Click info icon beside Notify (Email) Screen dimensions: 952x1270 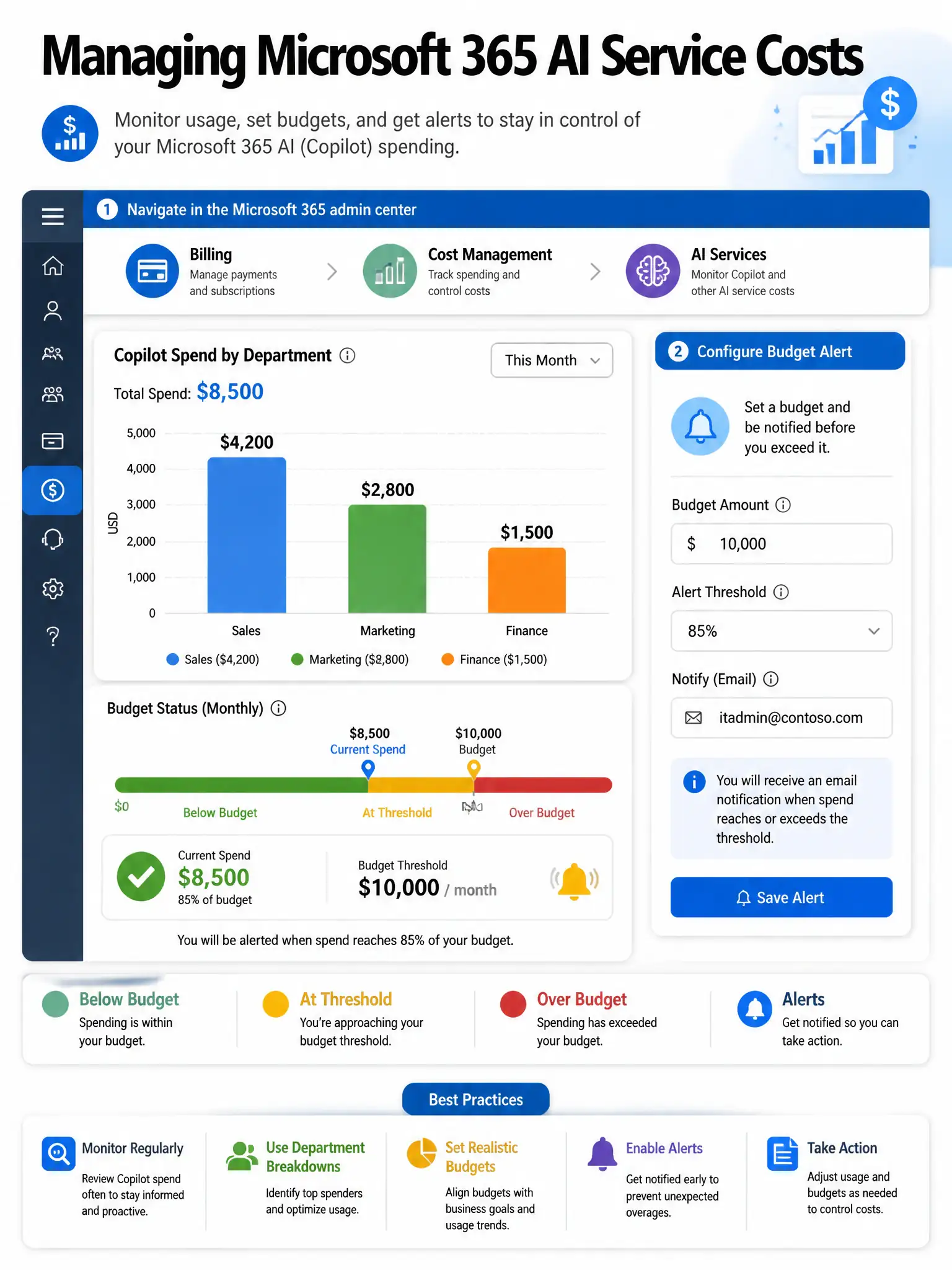click(771, 679)
